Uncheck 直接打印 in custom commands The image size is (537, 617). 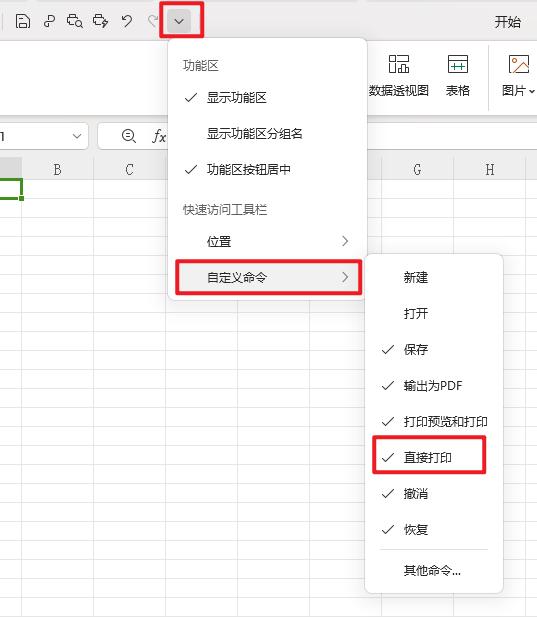point(429,458)
